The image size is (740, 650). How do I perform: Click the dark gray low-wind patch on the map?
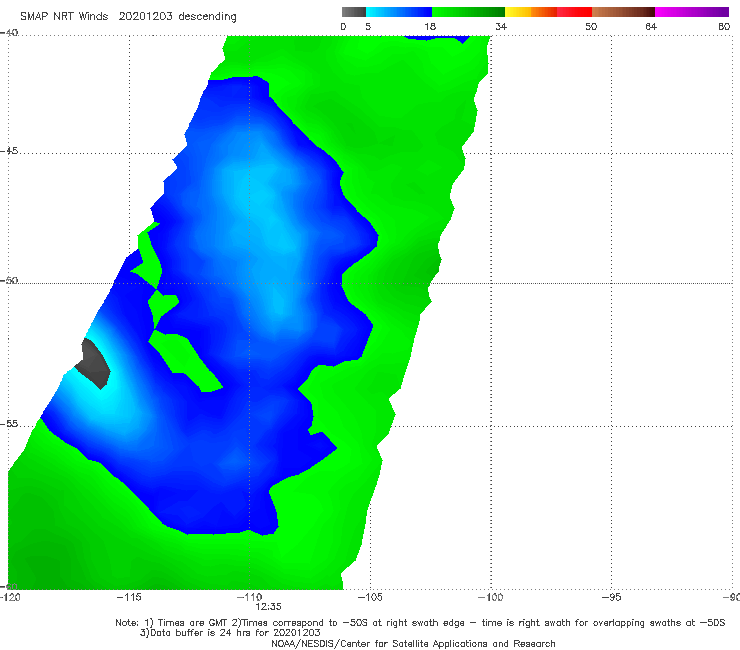94,364
